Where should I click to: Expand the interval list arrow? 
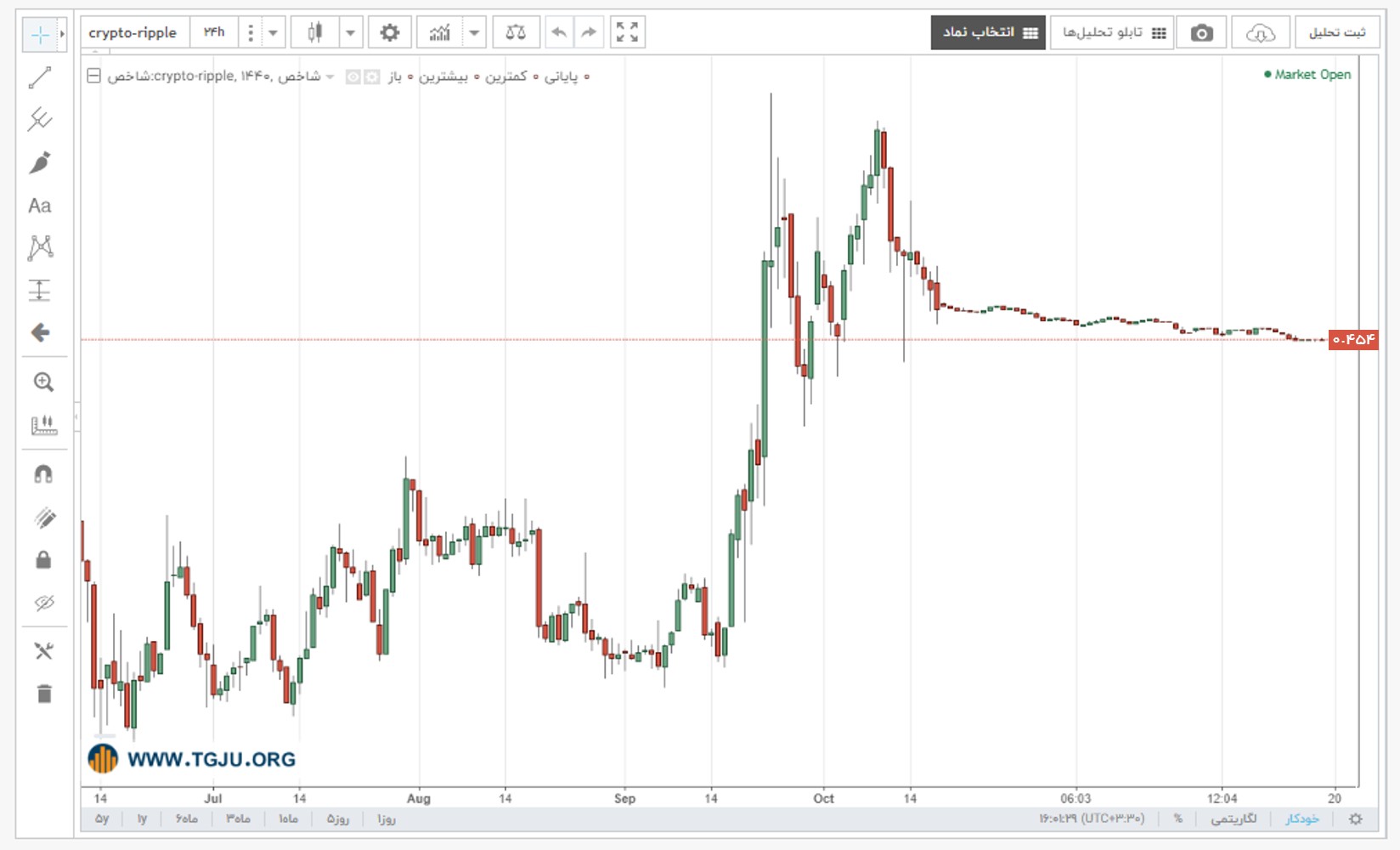(273, 33)
